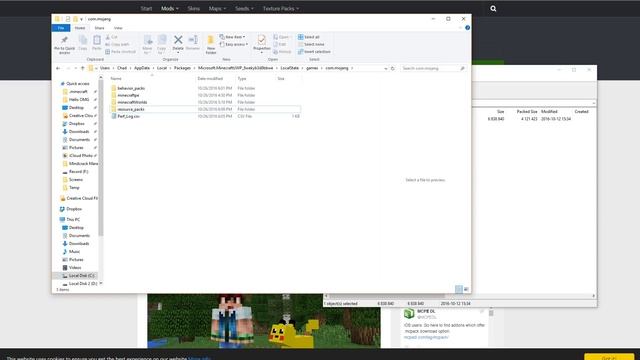
Task: Click Edit in ribbon Open group
Action: 280,44
